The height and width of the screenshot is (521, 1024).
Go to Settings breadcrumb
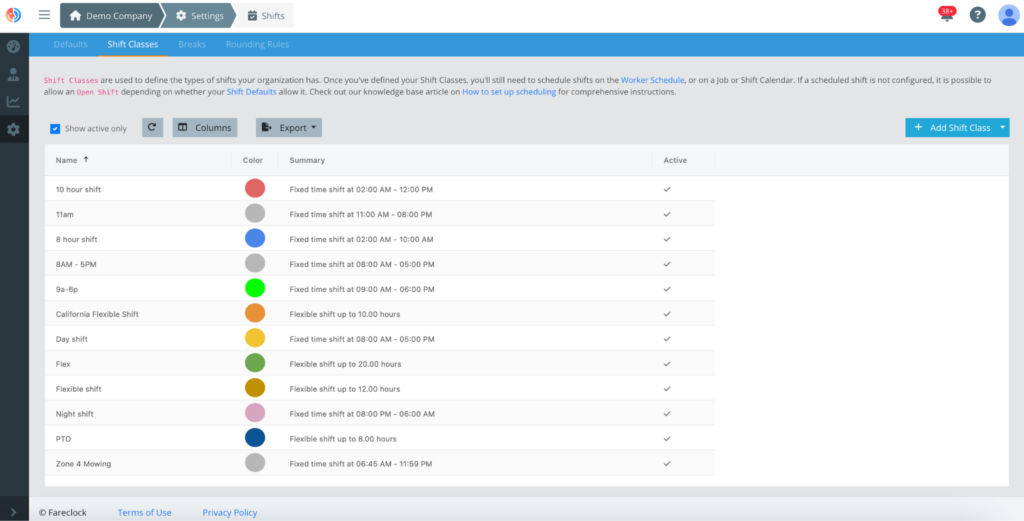200,16
